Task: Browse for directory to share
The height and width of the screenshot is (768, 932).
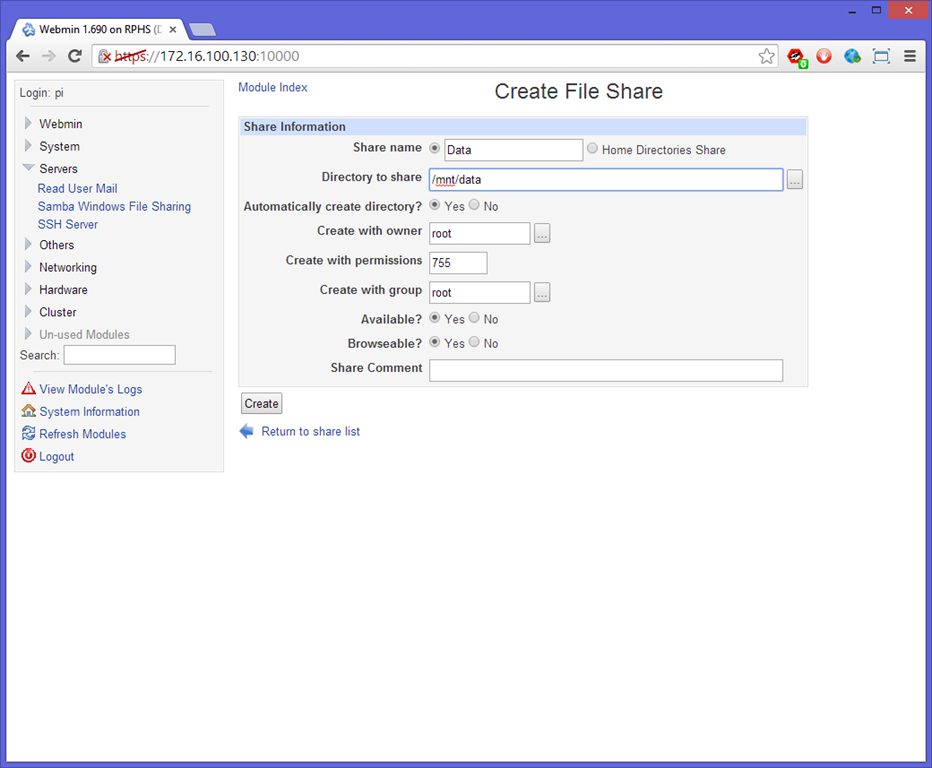Action: [x=794, y=180]
